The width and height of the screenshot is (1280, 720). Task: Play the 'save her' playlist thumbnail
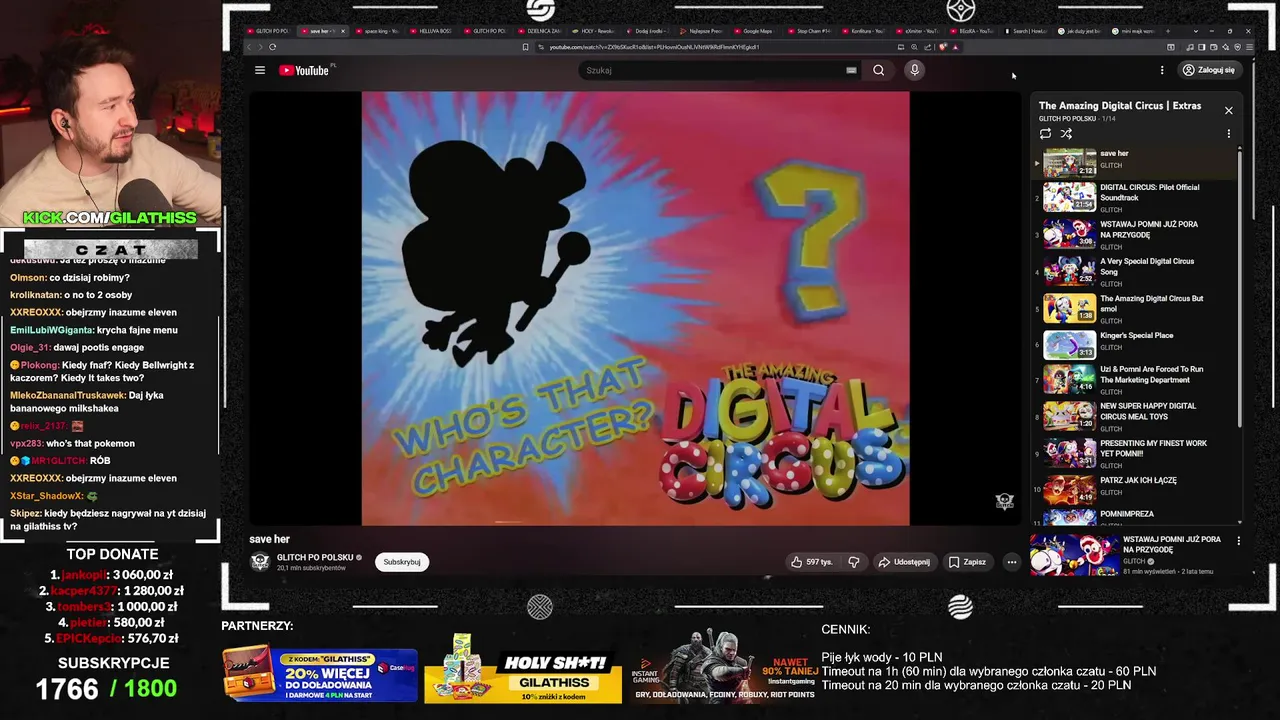pos(1070,162)
